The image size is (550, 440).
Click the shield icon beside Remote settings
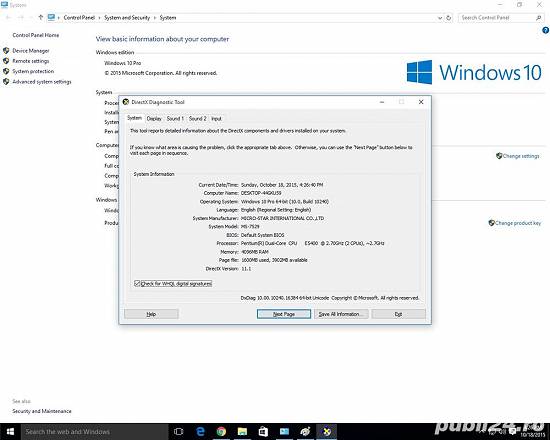tap(6, 61)
